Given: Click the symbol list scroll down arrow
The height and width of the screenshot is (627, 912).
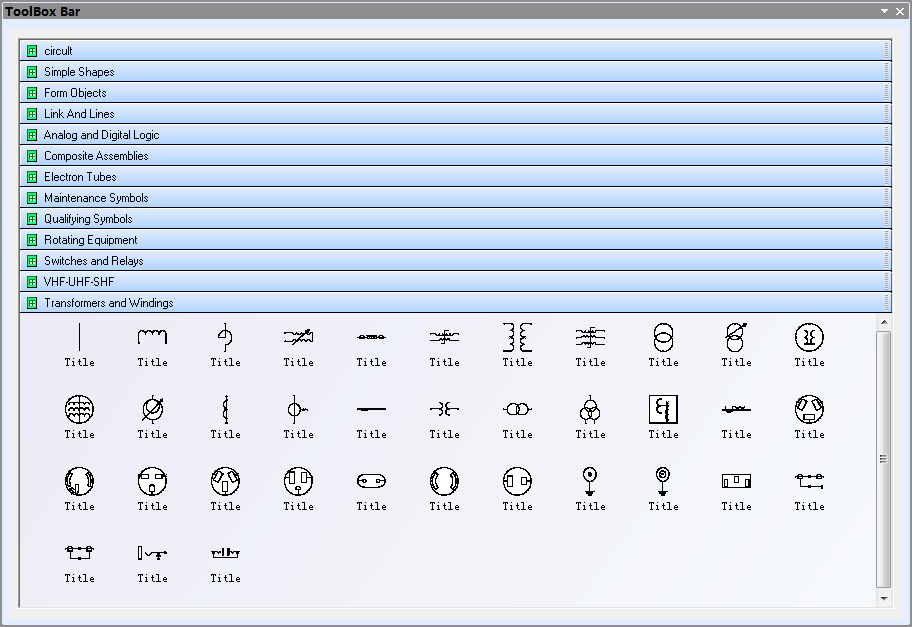Looking at the screenshot, I should (883, 598).
